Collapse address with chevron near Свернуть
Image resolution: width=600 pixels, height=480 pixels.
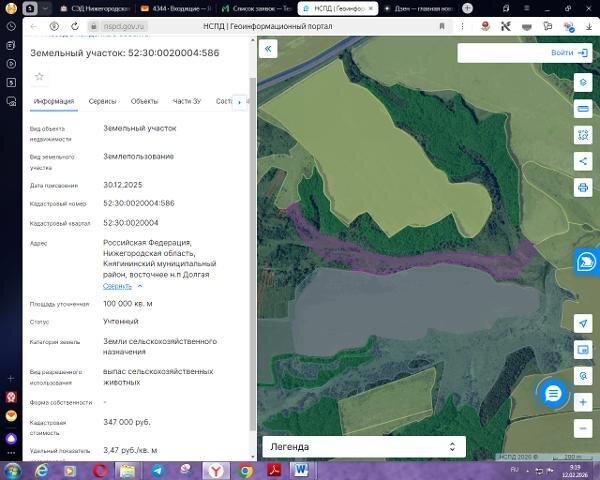140,286
